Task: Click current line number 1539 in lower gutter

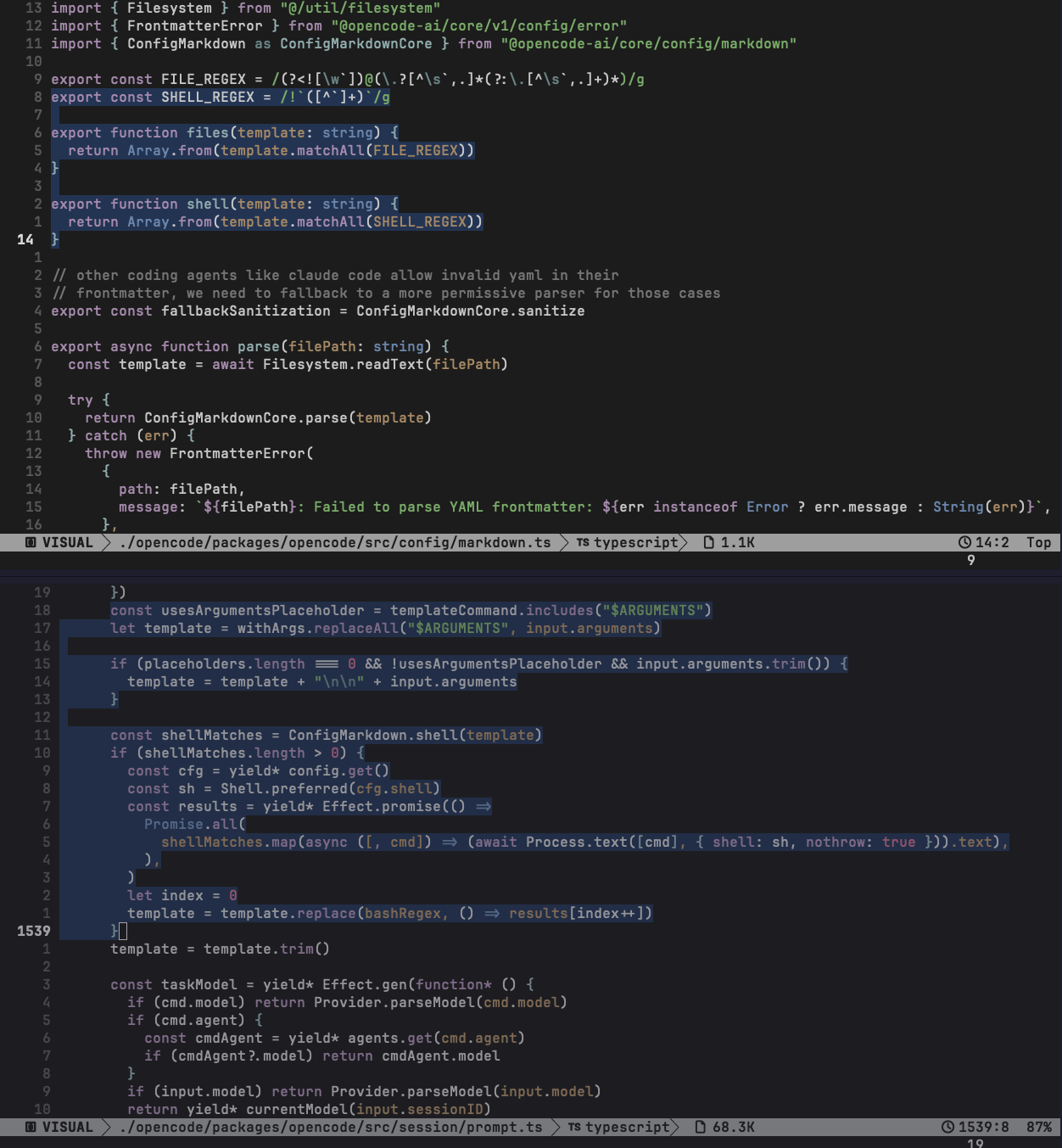Action: pos(34,931)
